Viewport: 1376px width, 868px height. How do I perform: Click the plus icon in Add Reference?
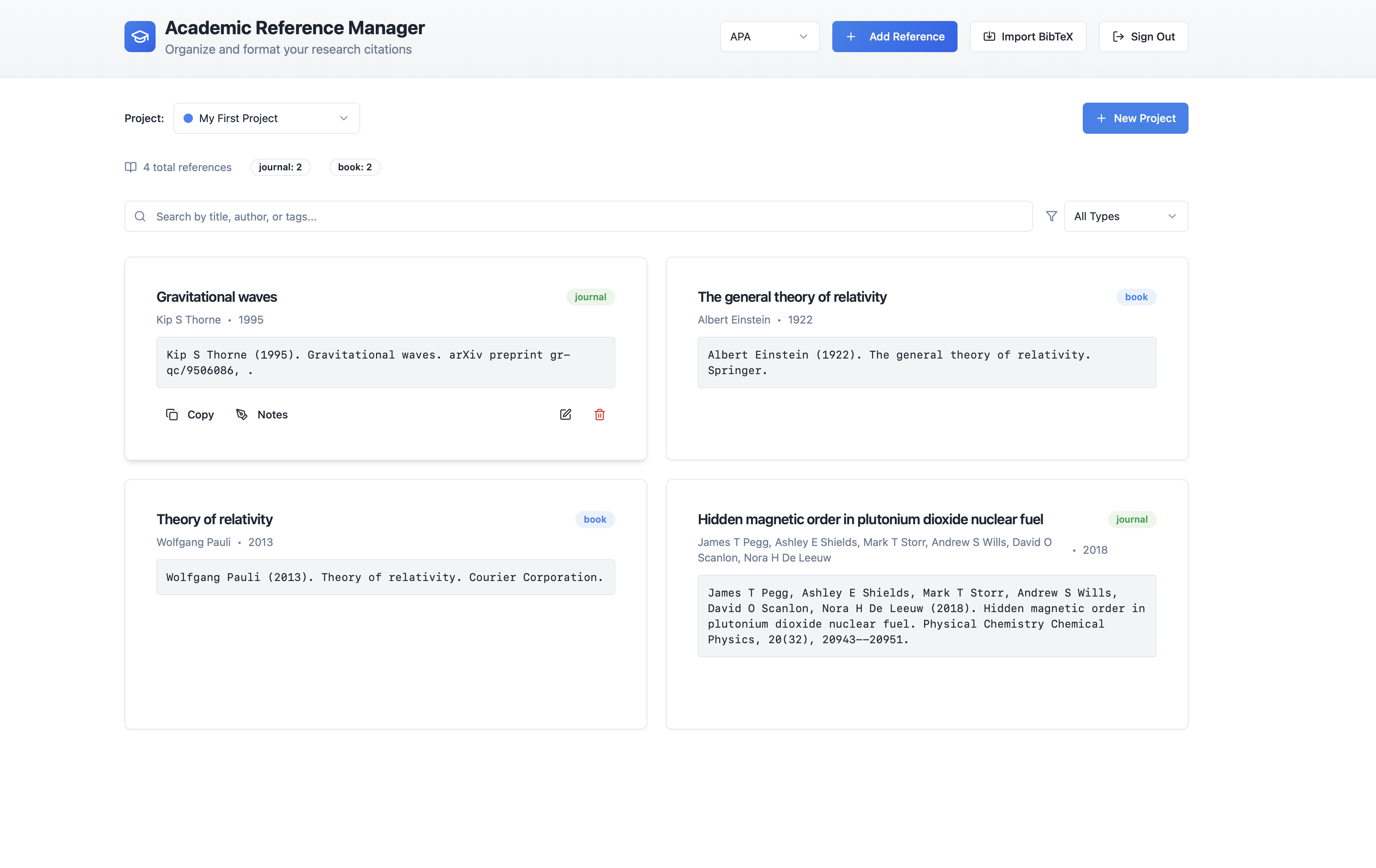click(x=850, y=37)
